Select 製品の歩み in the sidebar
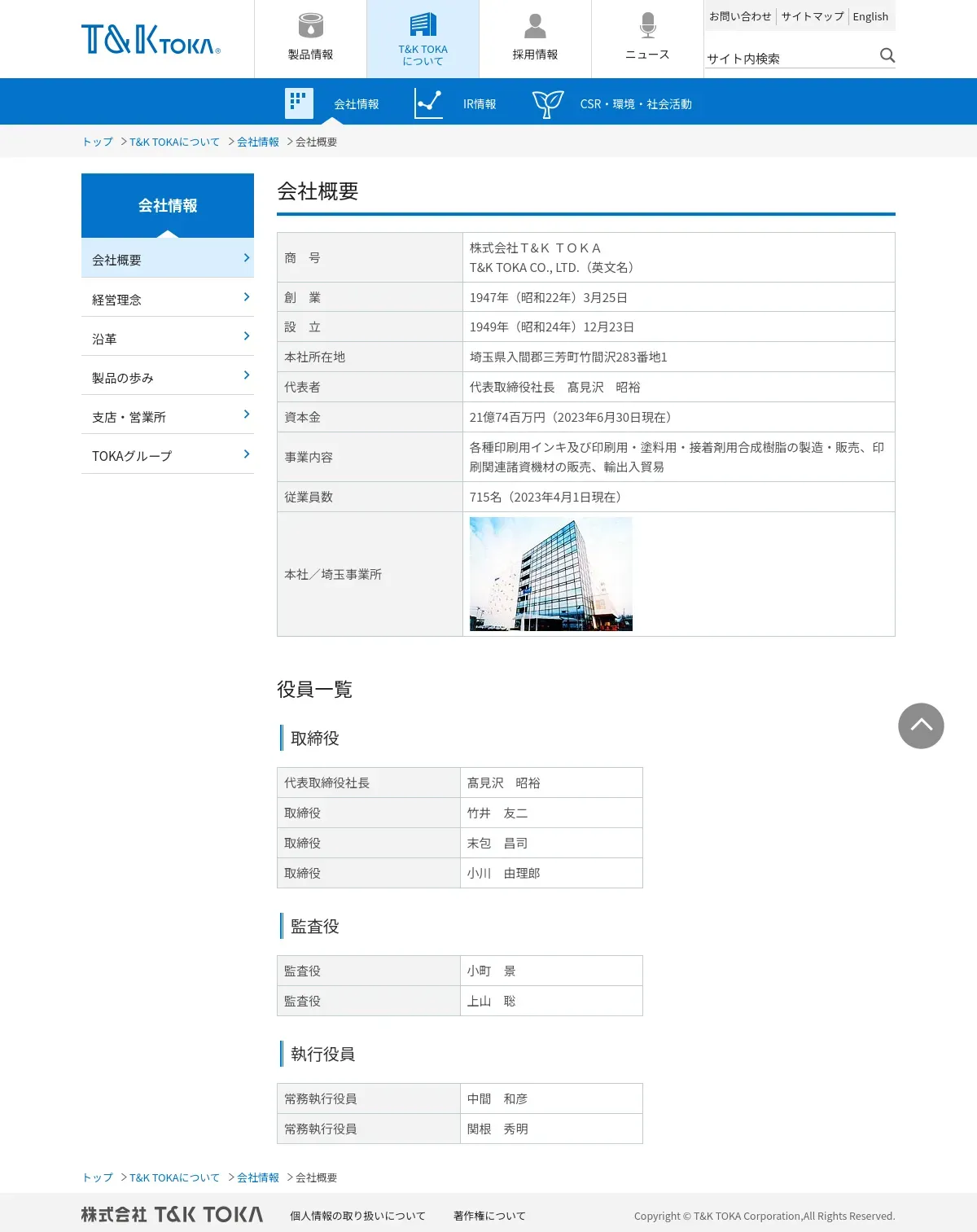Image resolution: width=977 pixels, height=1232 pixels. [x=168, y=376]
